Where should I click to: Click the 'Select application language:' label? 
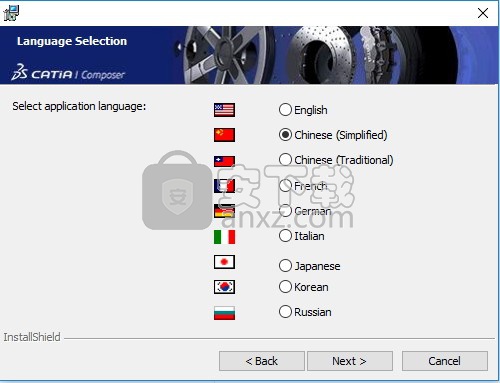pos(79,106)
